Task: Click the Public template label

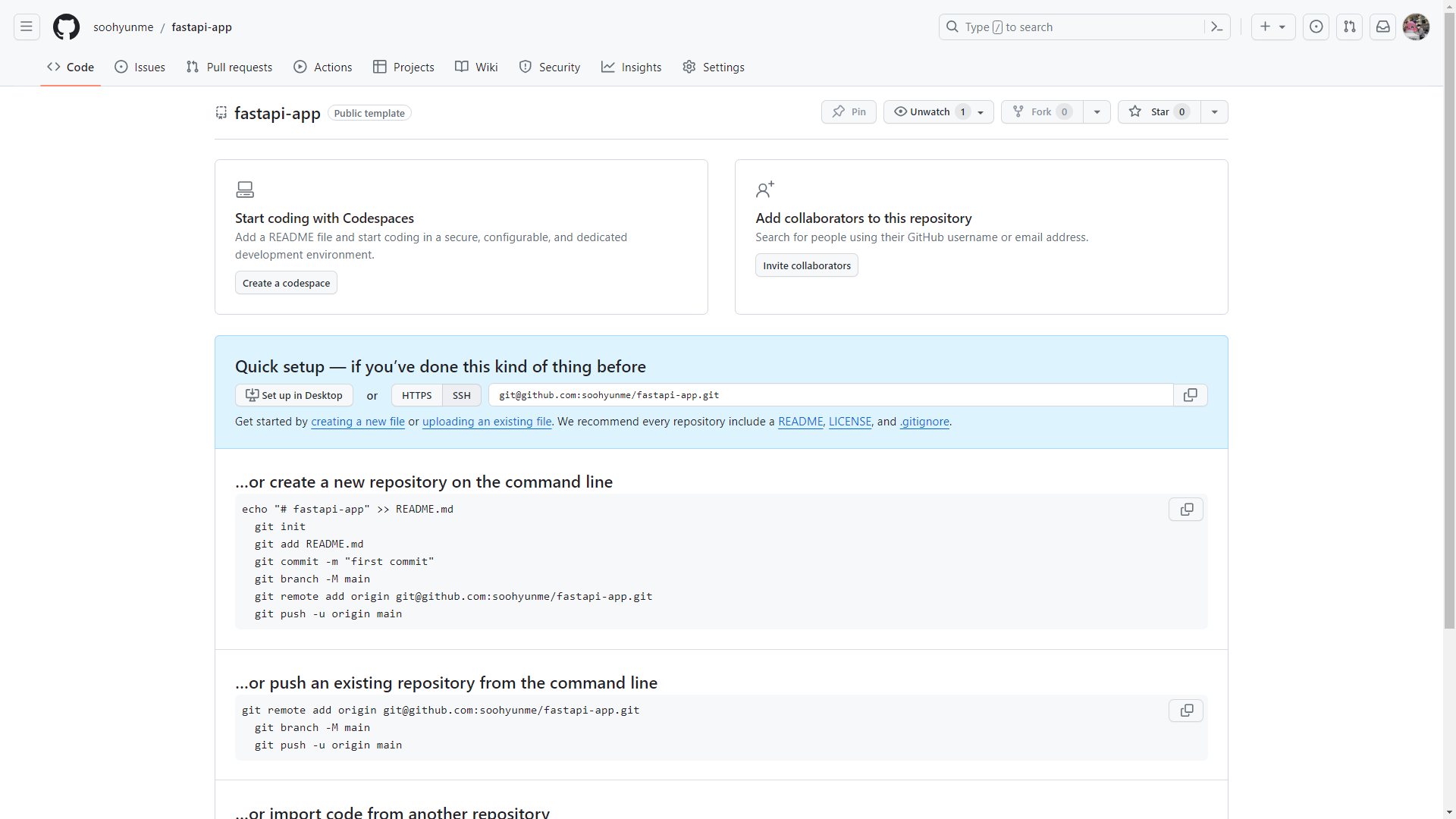Action: (x=369, y=113)
